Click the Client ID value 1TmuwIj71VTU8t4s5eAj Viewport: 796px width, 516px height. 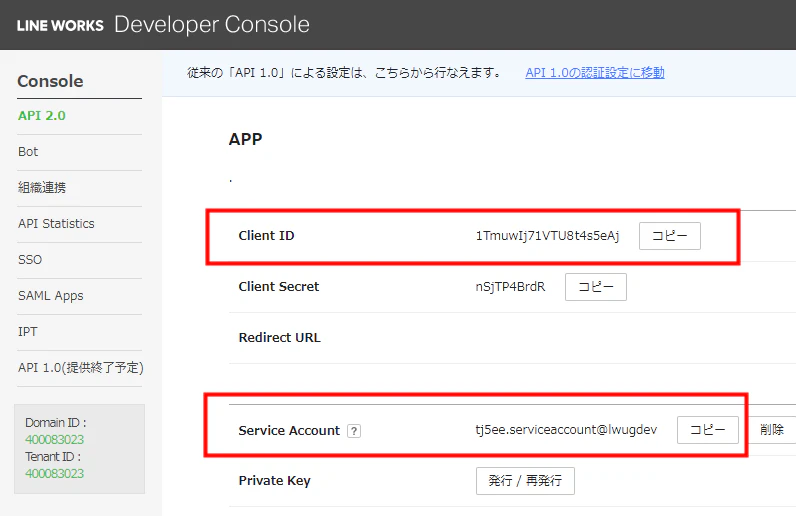pos(547,236)
